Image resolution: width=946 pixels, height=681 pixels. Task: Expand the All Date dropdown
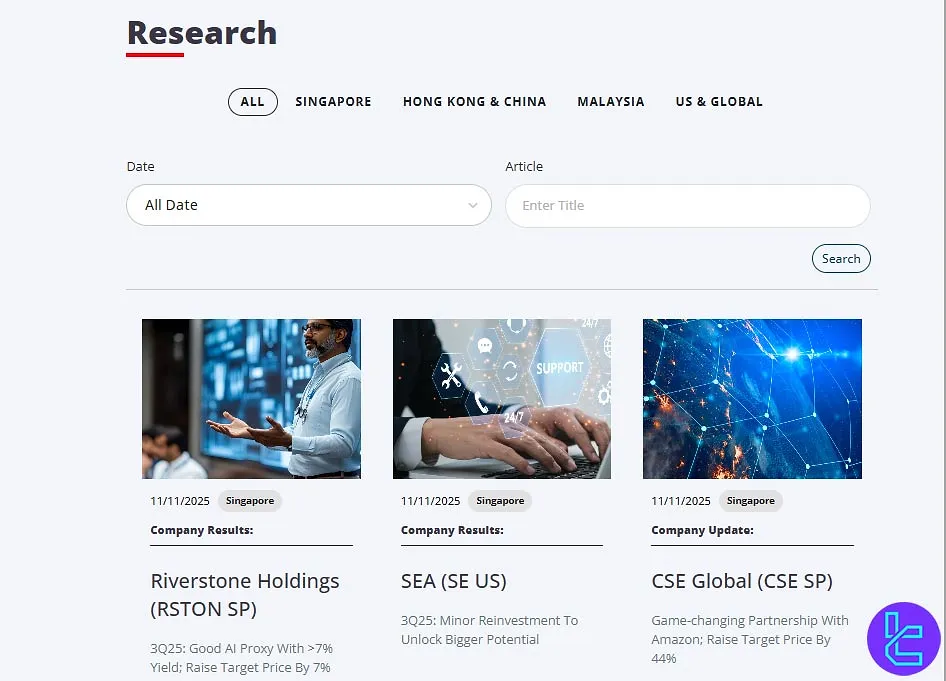click(308, 205)
